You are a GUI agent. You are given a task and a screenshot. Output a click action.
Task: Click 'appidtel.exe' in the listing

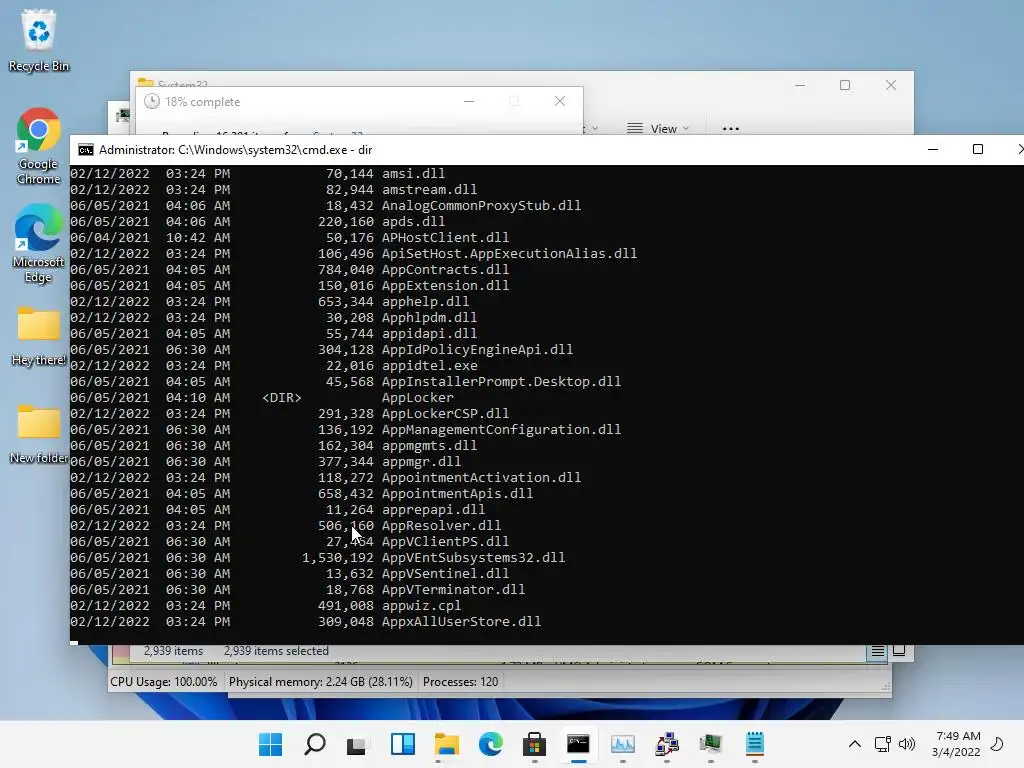click(x=430, y=366)
